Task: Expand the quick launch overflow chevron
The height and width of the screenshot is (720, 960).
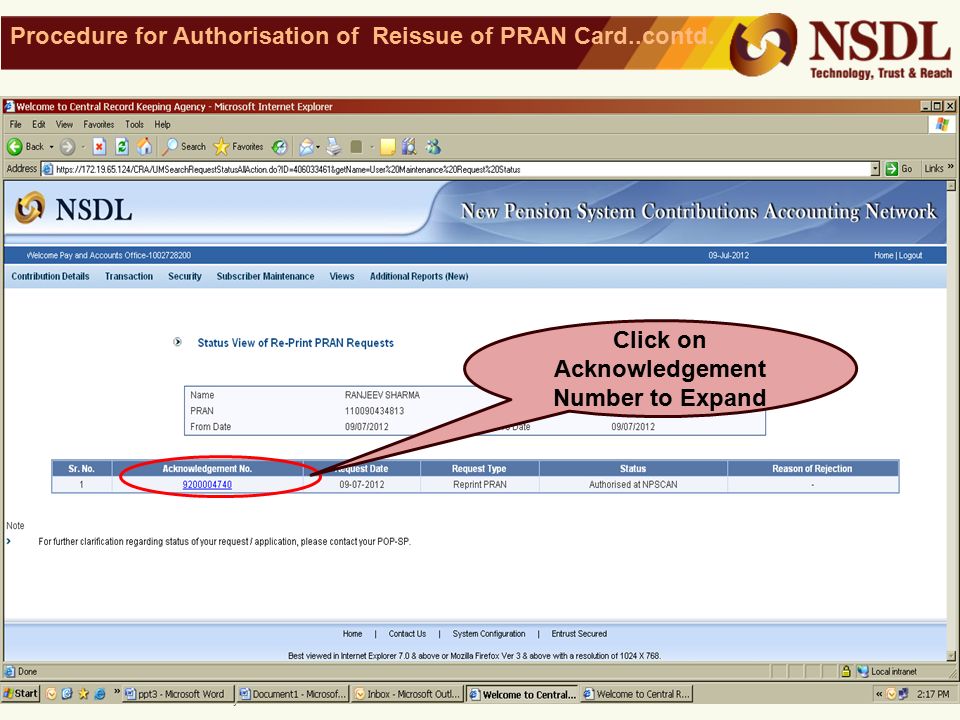Action: coord(116,692)
